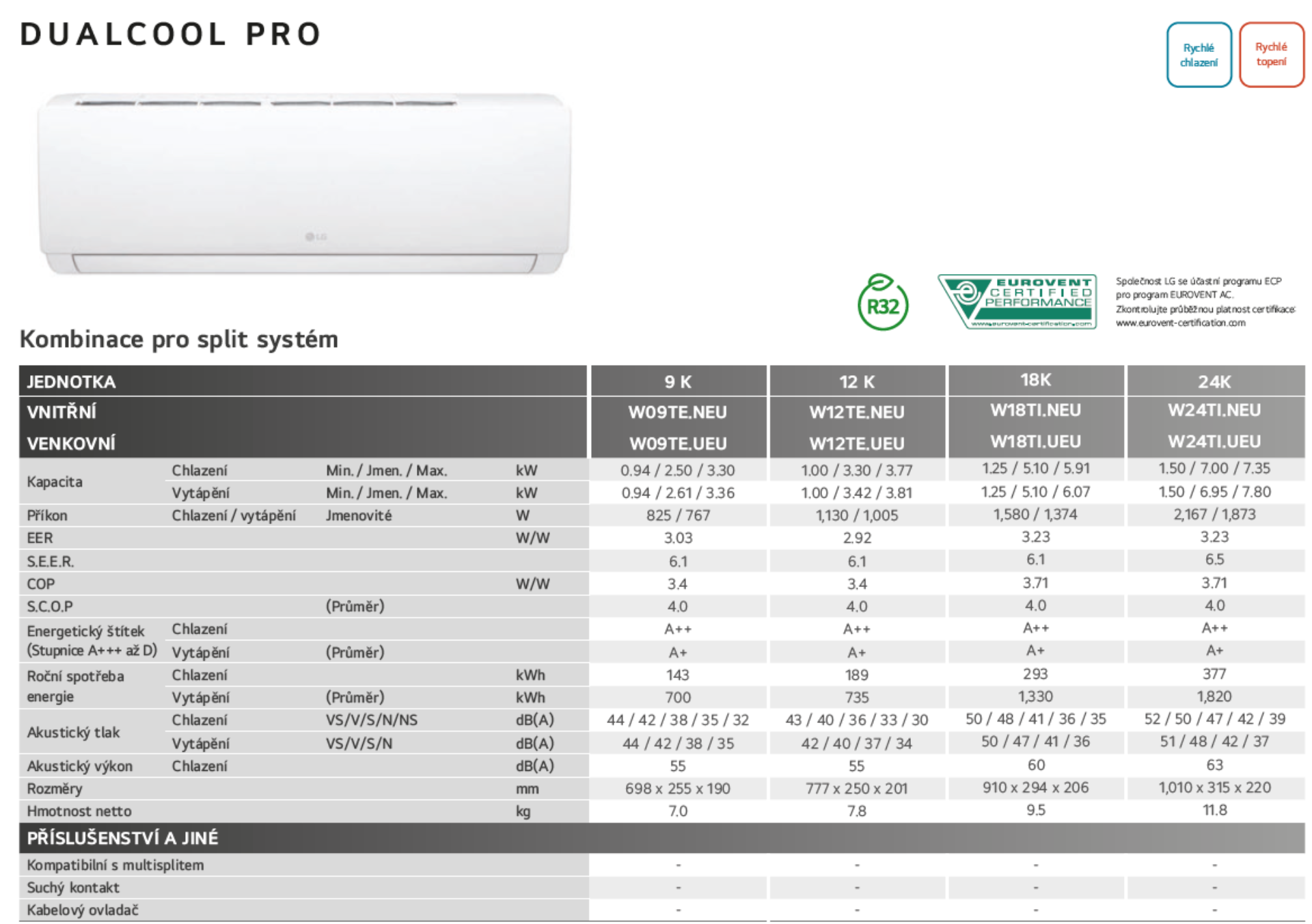The width and height of the screenshot is (1312, 924).
Task: Select outdoor model W12TE.UEU
Action: point(857,444)
